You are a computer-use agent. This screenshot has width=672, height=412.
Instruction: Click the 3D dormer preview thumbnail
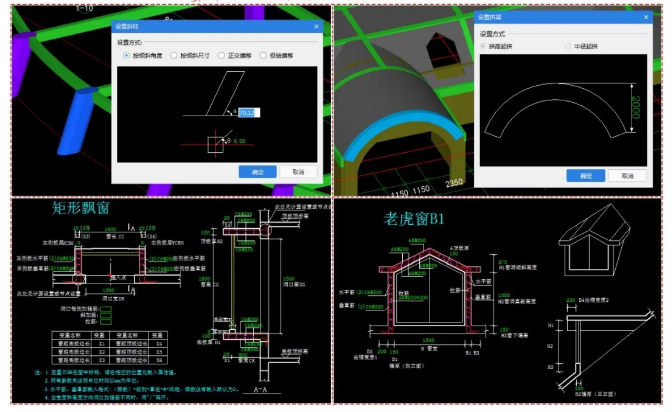click(594, 241)
